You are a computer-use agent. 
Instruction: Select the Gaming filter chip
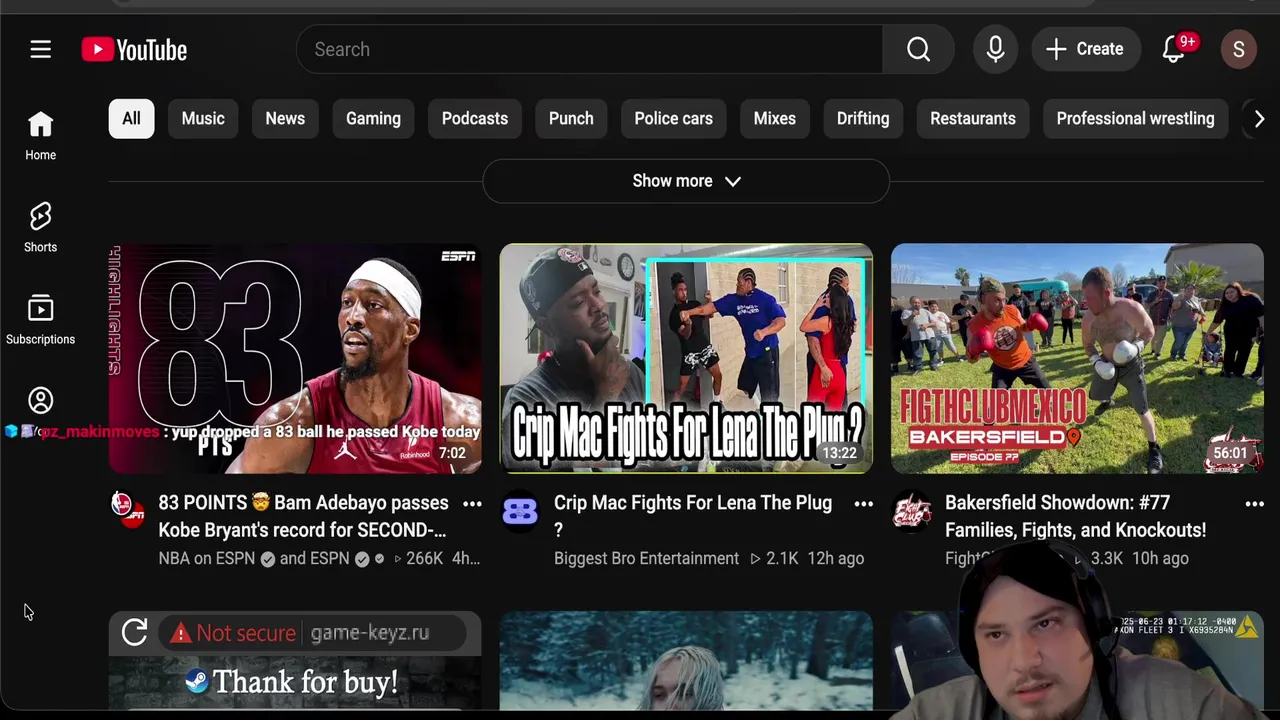coord(373,118)
